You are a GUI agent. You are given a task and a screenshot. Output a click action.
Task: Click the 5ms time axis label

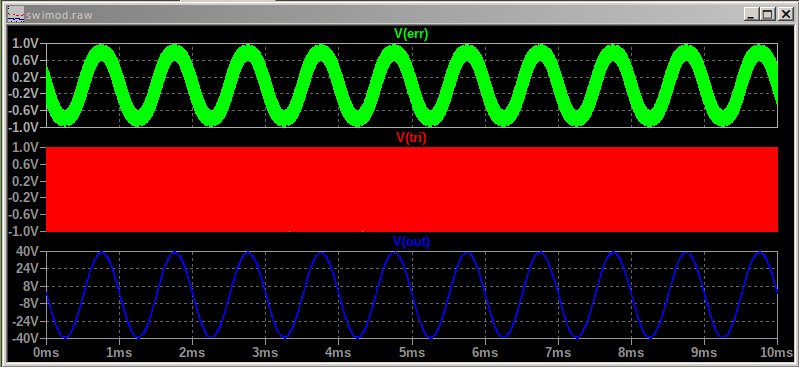point(412,353)
